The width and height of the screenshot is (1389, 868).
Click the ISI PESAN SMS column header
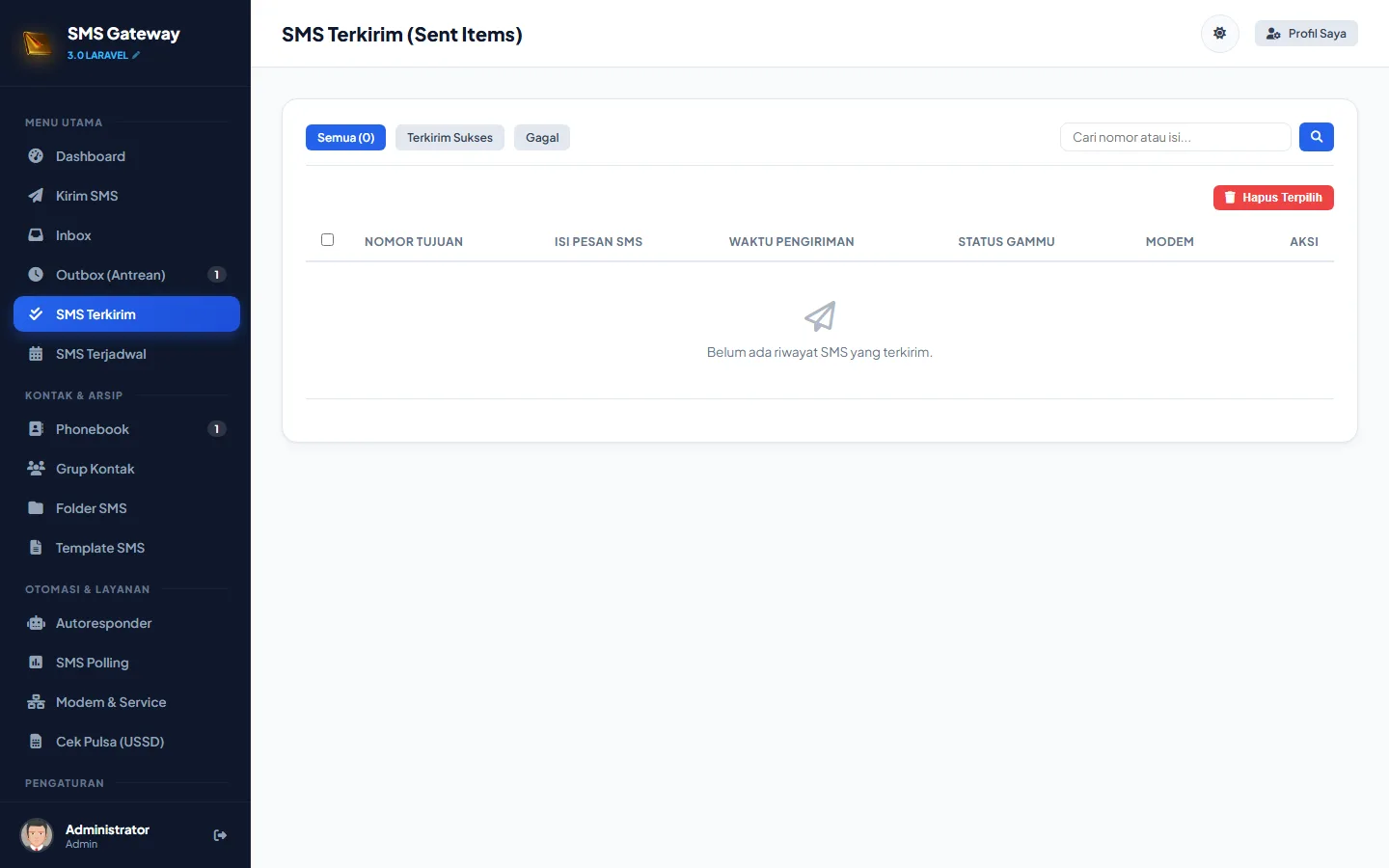pyautogui.click(x=598, y=242)
